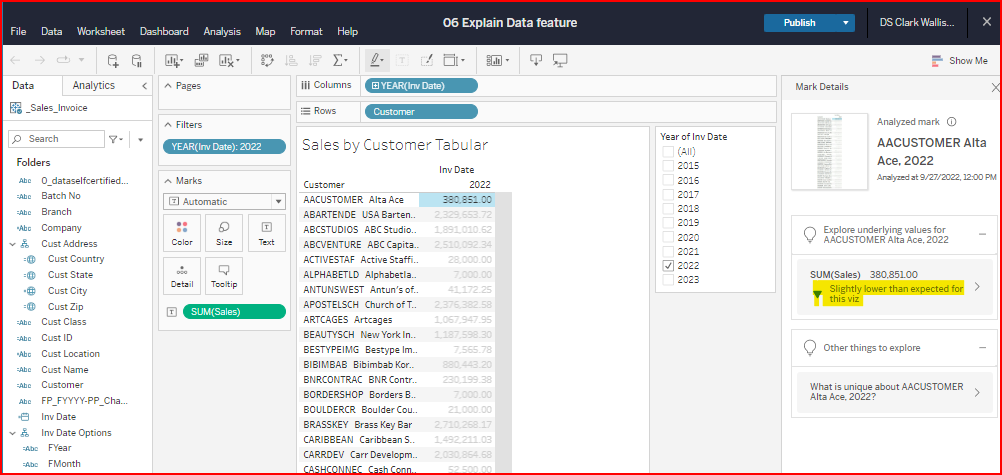The image size is (1002, 475).
Task: Open the Tooltip mark card
Action: (x=224, y=274)
